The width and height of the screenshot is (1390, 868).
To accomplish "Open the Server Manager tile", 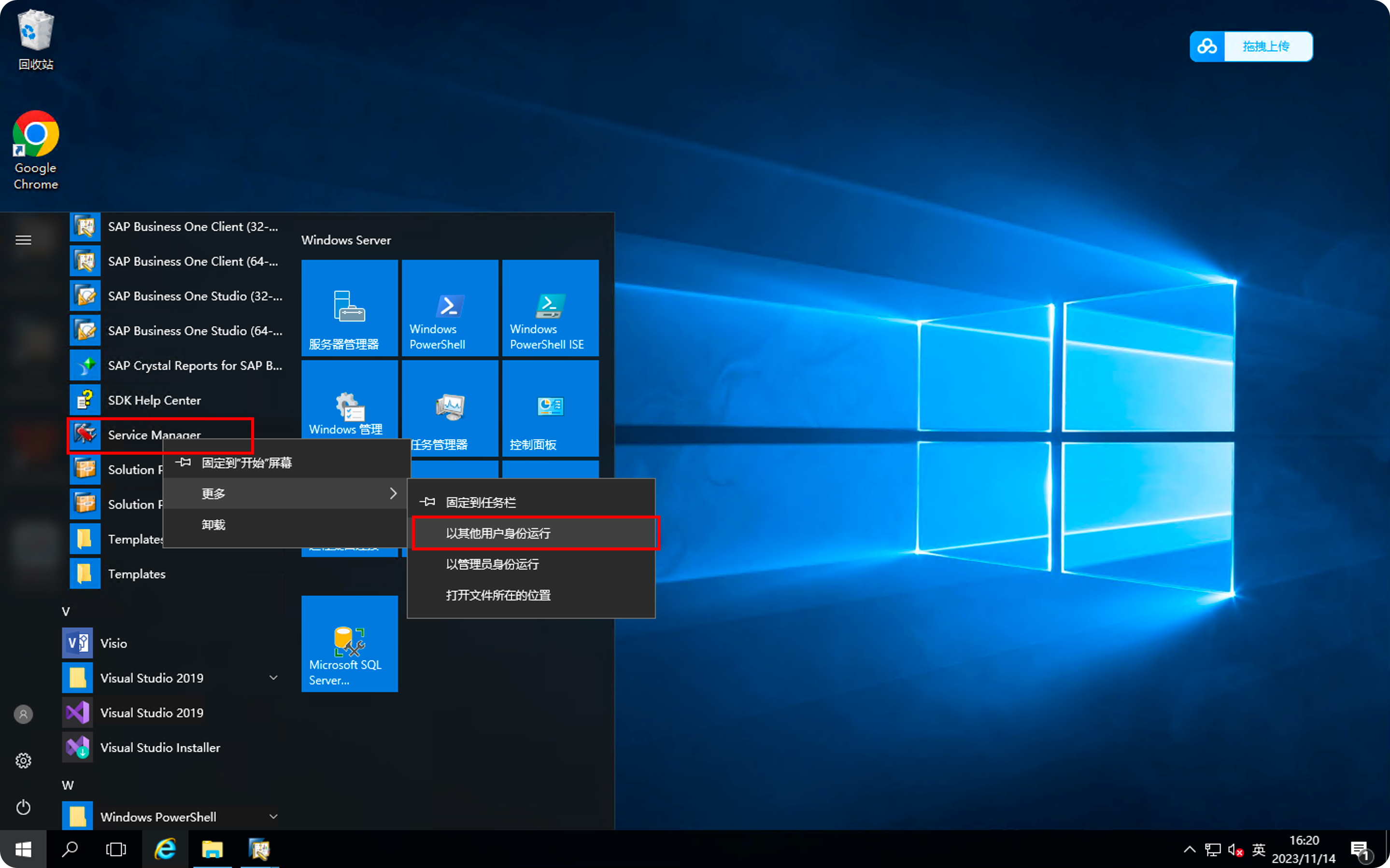I will pyautogui.click(x=350, y=308).
